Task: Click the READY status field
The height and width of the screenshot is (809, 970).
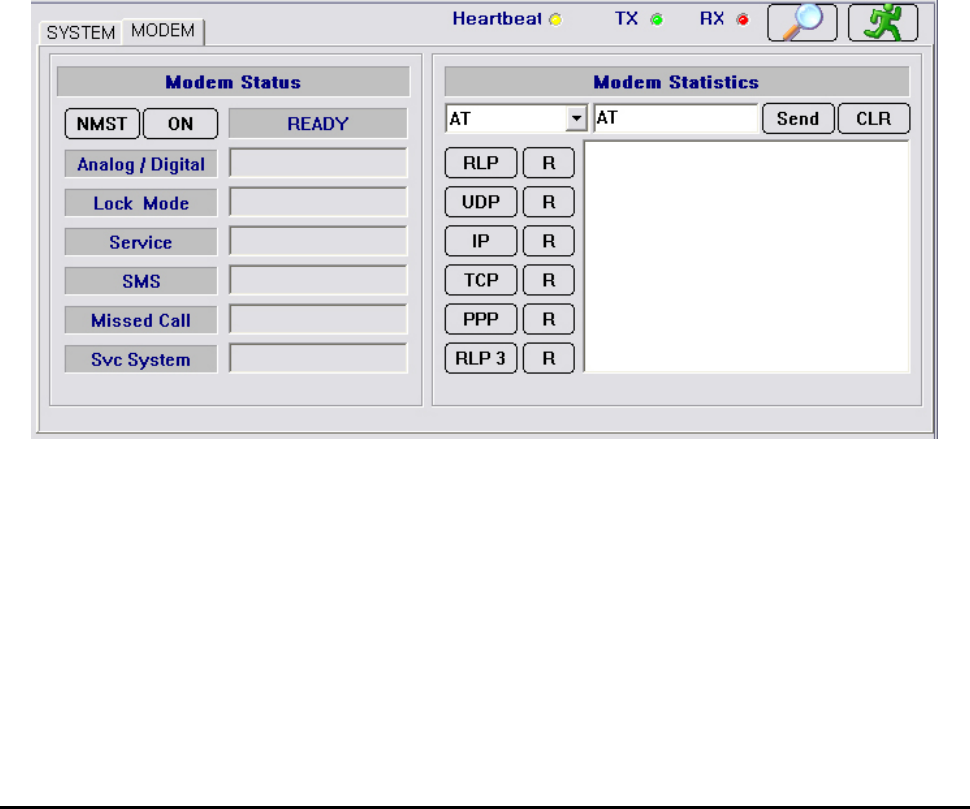Action: [x=318, y=124]
